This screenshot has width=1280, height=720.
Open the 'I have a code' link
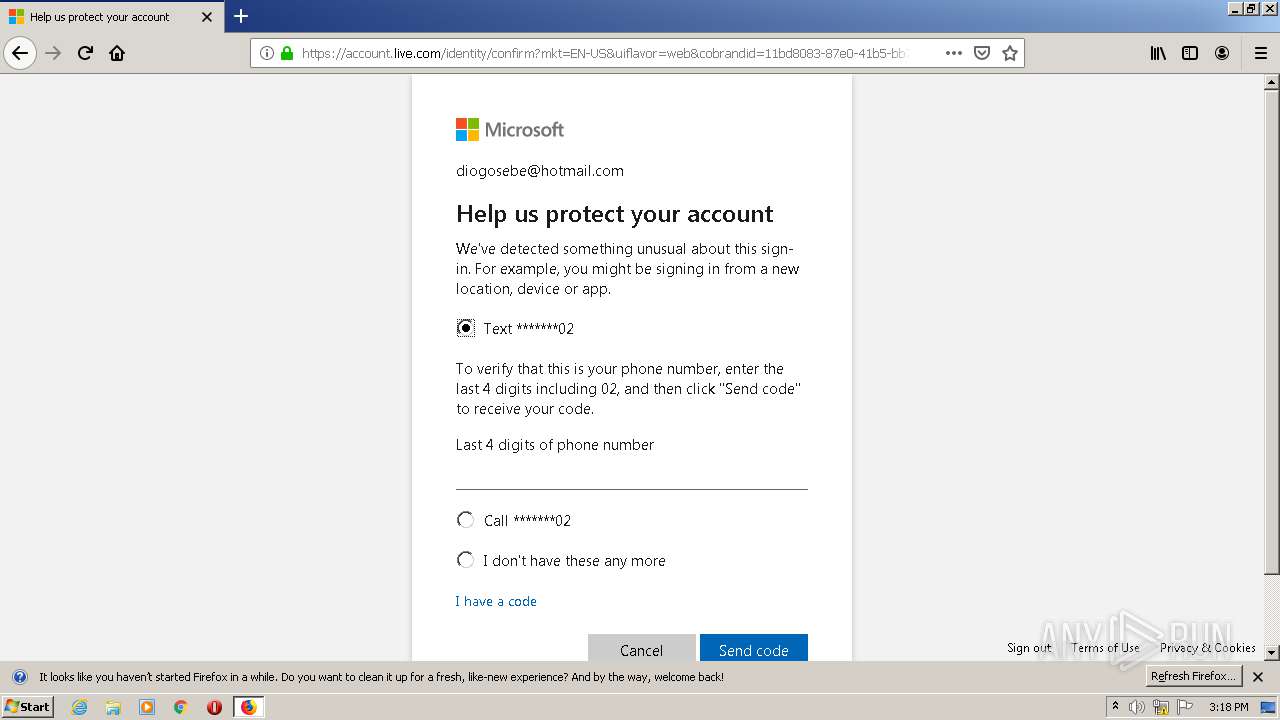496,601
